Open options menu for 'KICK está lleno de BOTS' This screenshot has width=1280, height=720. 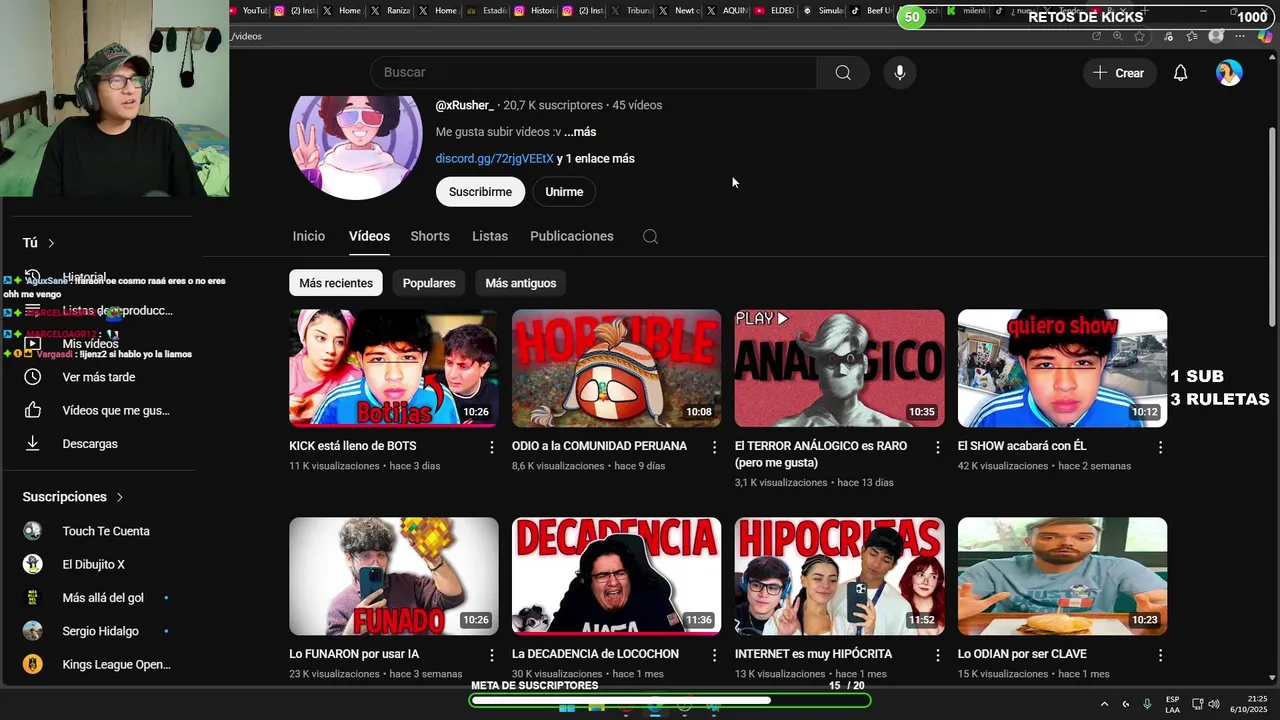click(491, 447)
